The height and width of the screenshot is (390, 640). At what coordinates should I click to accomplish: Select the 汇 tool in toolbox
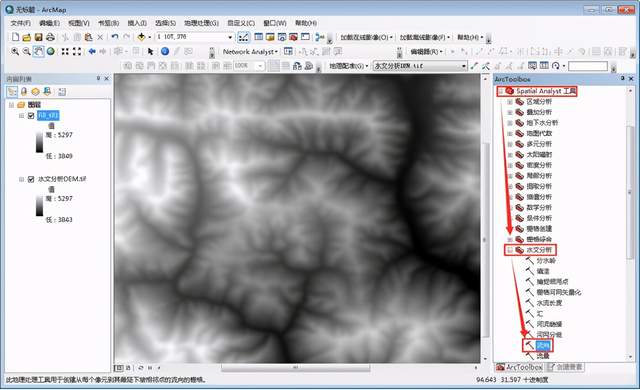pos(540,314)
